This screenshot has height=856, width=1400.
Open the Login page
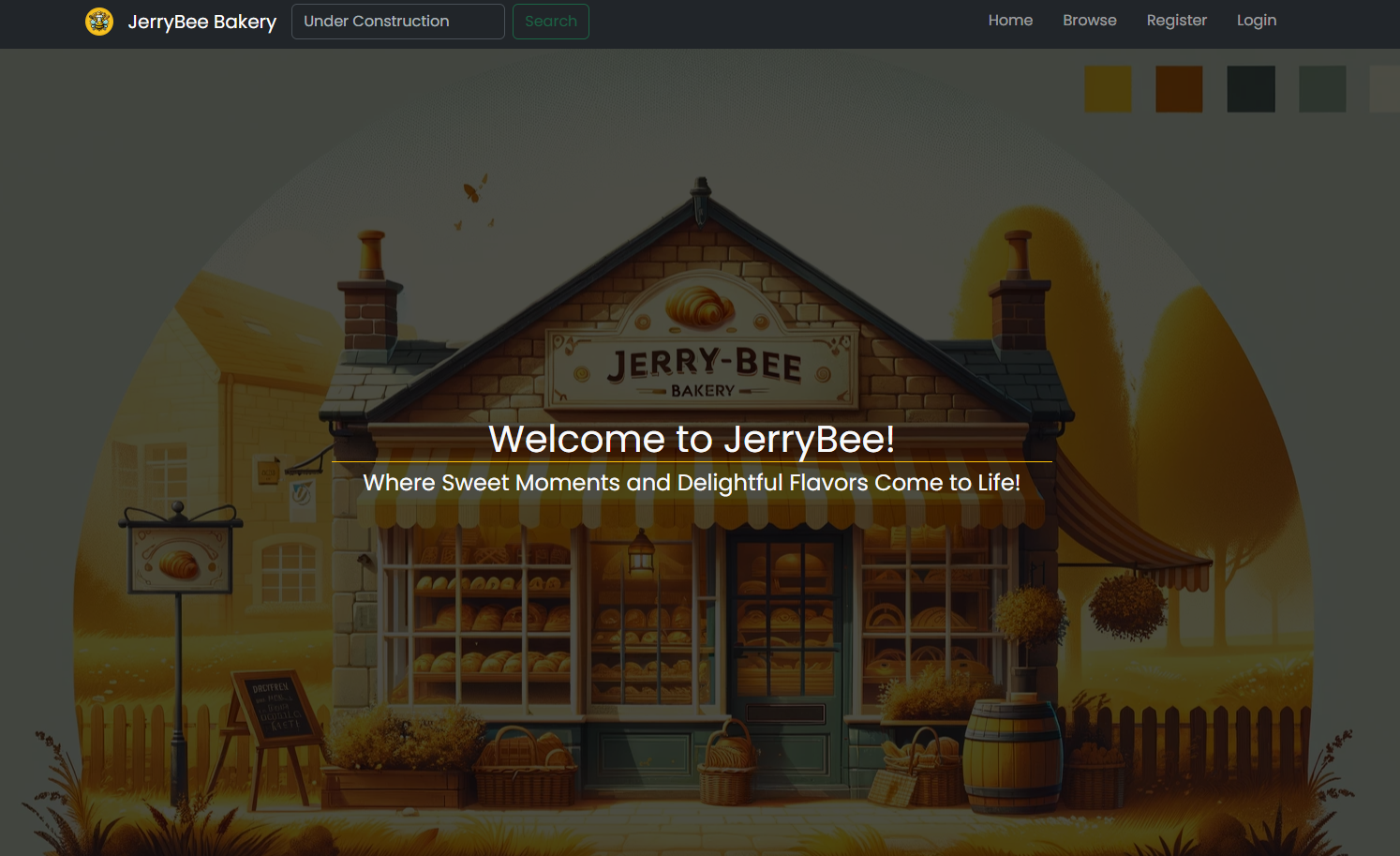1257,21
